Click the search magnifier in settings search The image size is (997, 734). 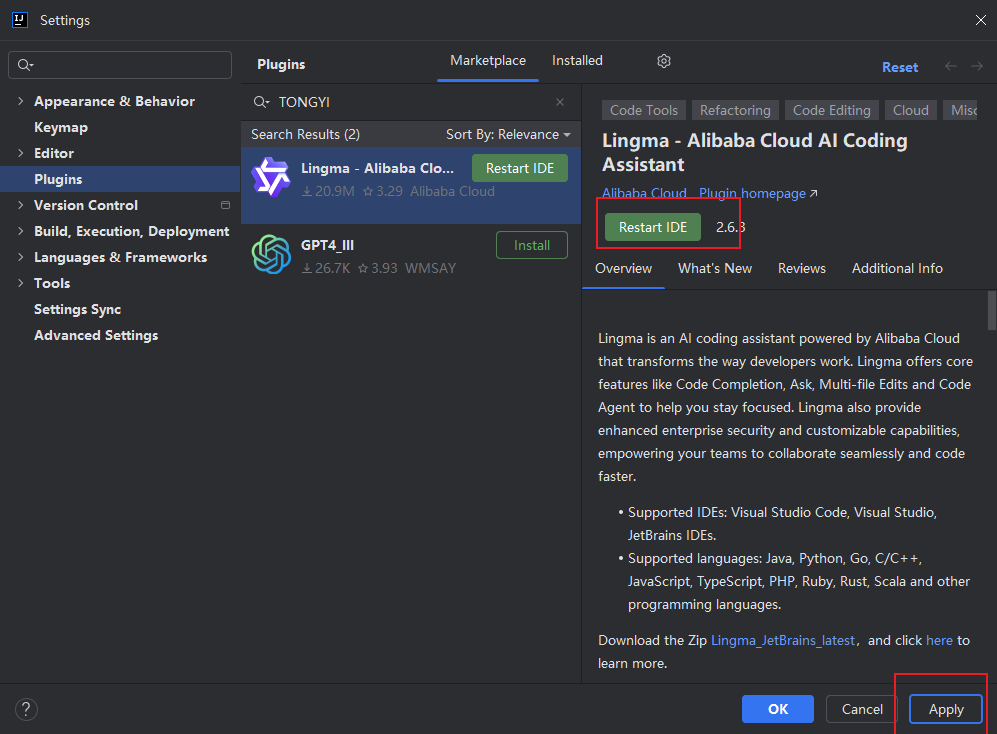pos(25,65)
